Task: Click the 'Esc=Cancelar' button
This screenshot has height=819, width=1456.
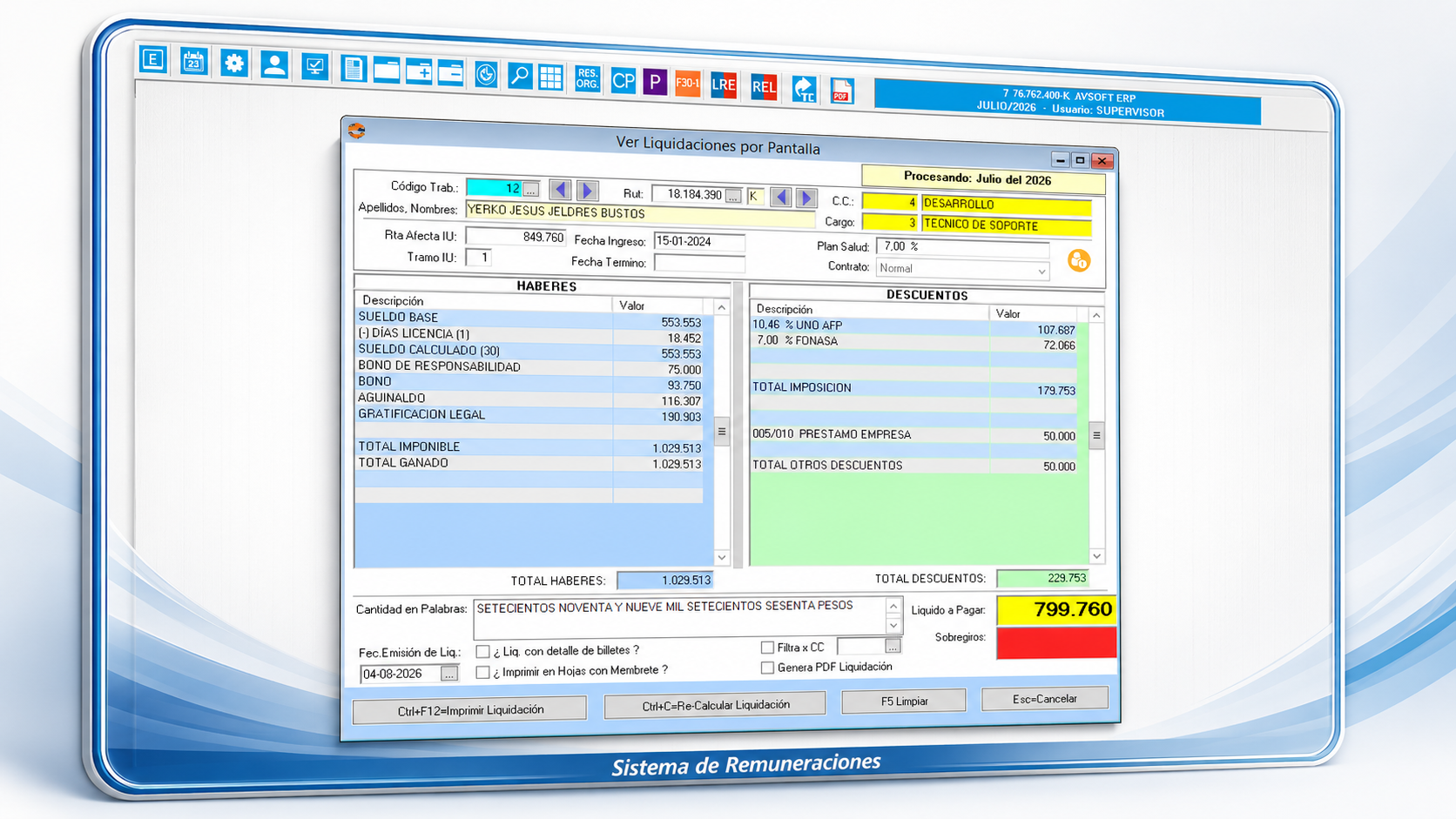Action: [x=1045, y=698]
